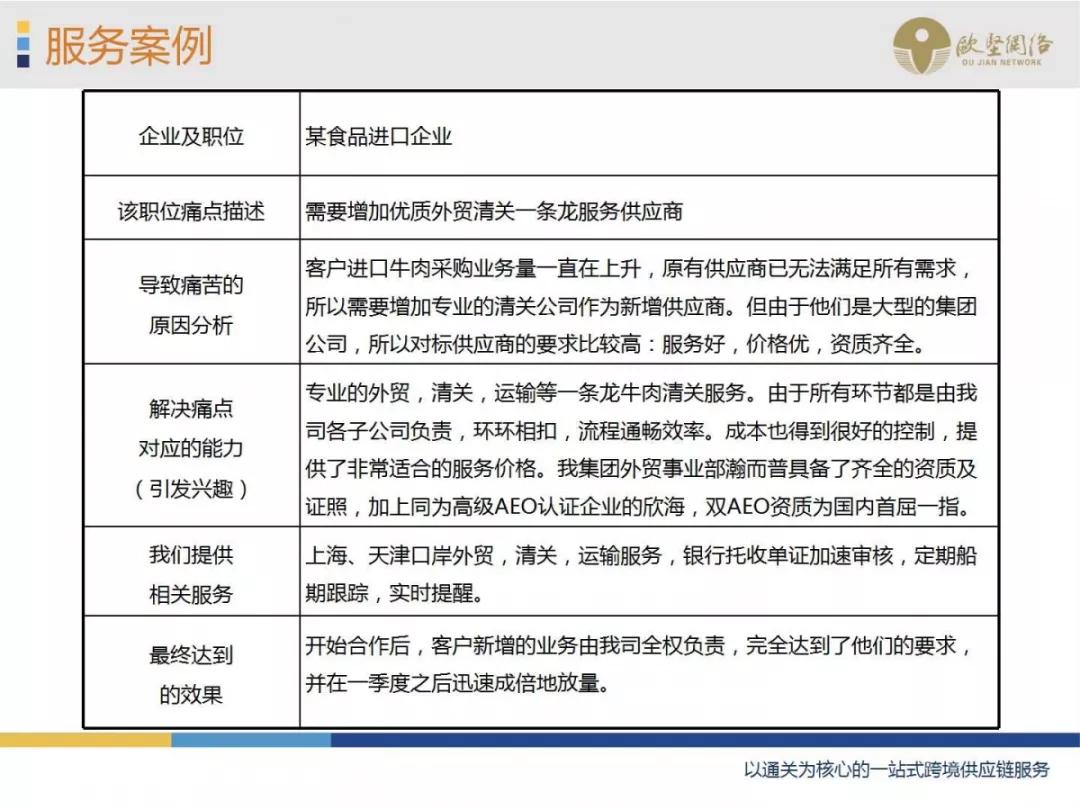Select the 最终达到的效果 row label

[188, 673]
